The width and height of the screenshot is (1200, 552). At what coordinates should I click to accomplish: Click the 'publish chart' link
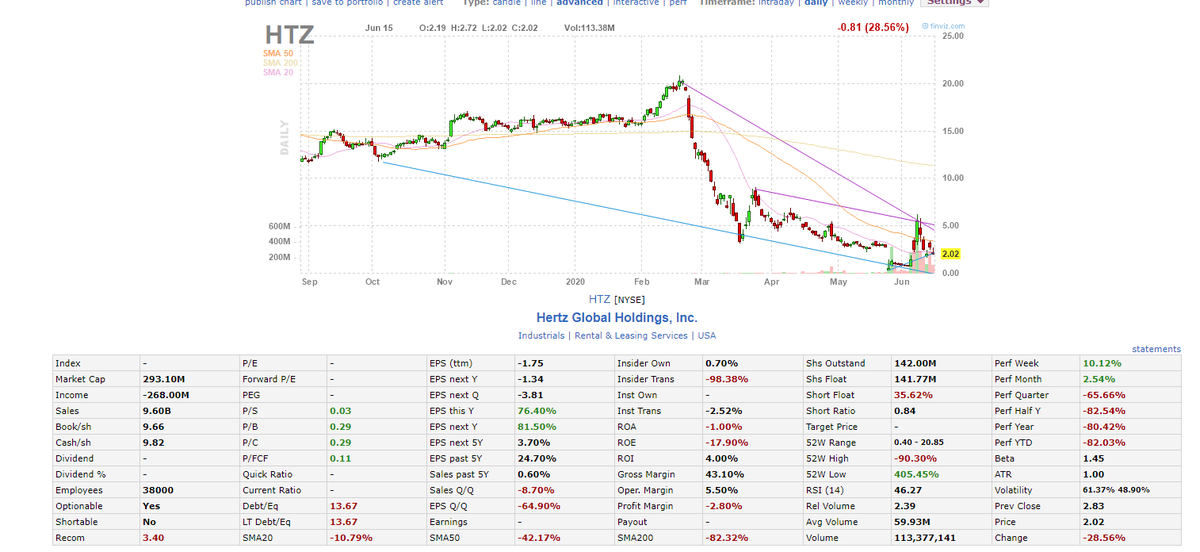point(275,3)
